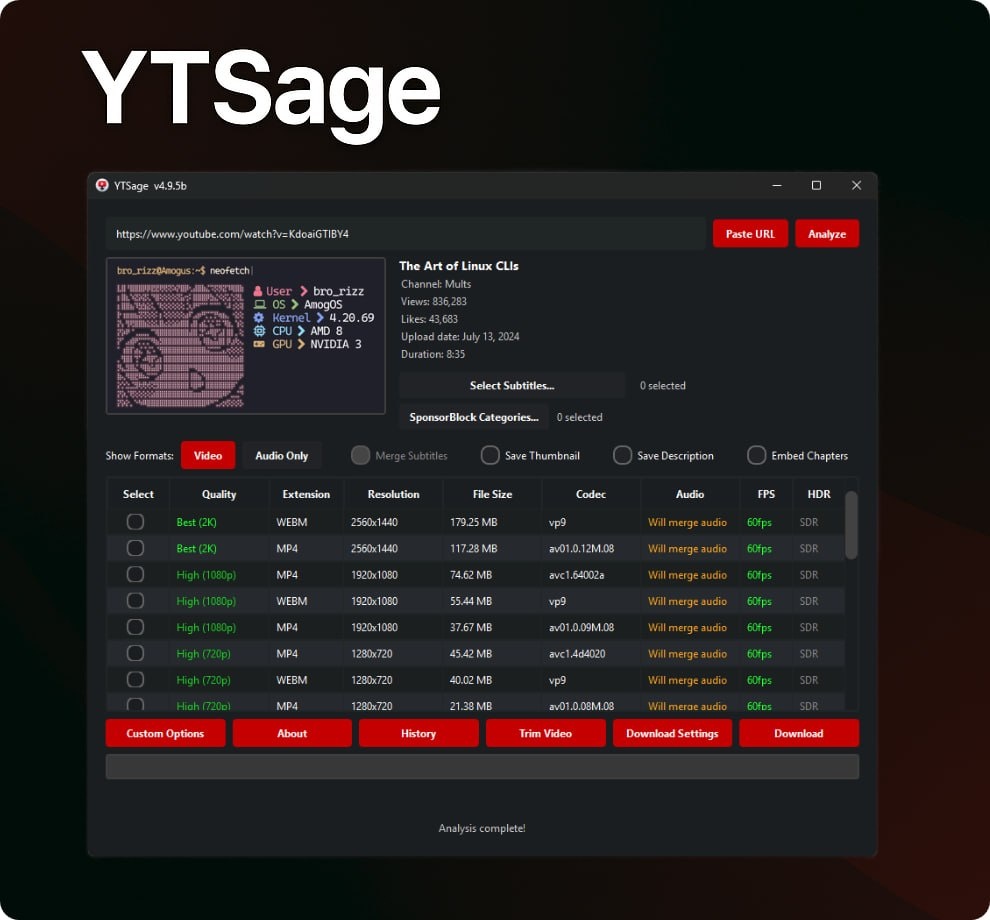Click the Analyze button
990x920 pixels.
(826, 234)
